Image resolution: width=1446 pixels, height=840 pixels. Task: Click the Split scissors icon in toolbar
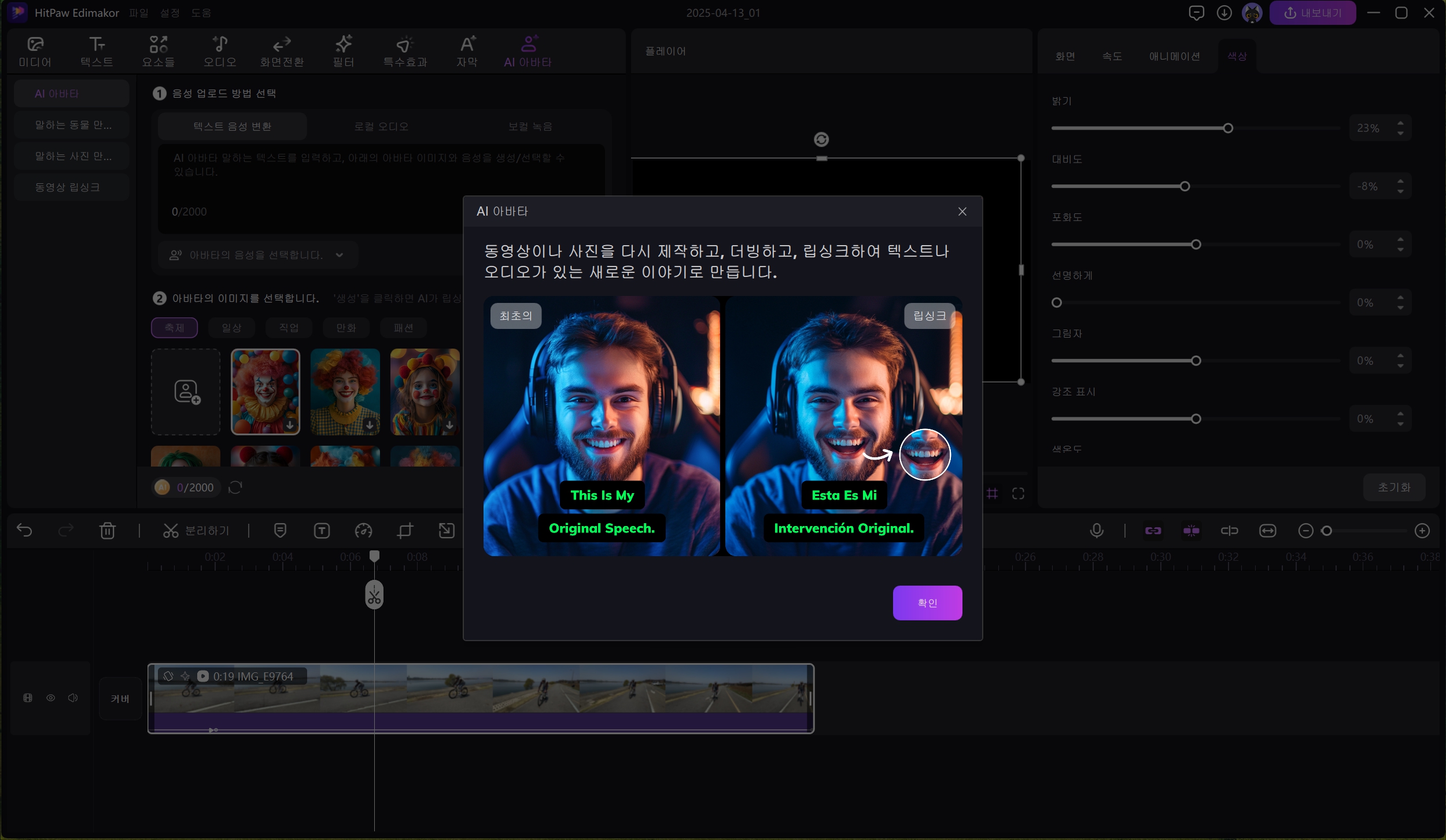(171, 530)
